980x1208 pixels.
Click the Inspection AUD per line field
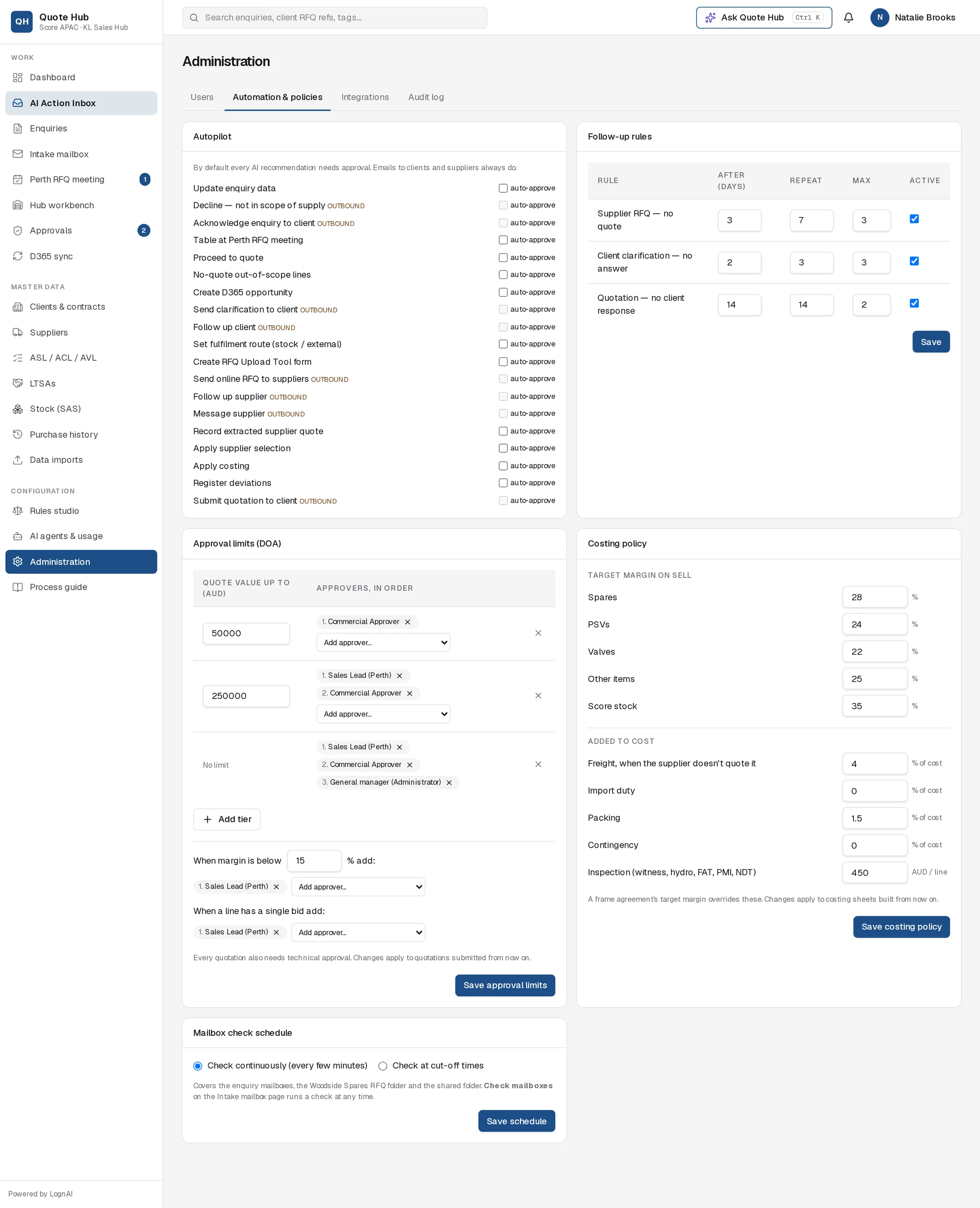click(874, 873)
